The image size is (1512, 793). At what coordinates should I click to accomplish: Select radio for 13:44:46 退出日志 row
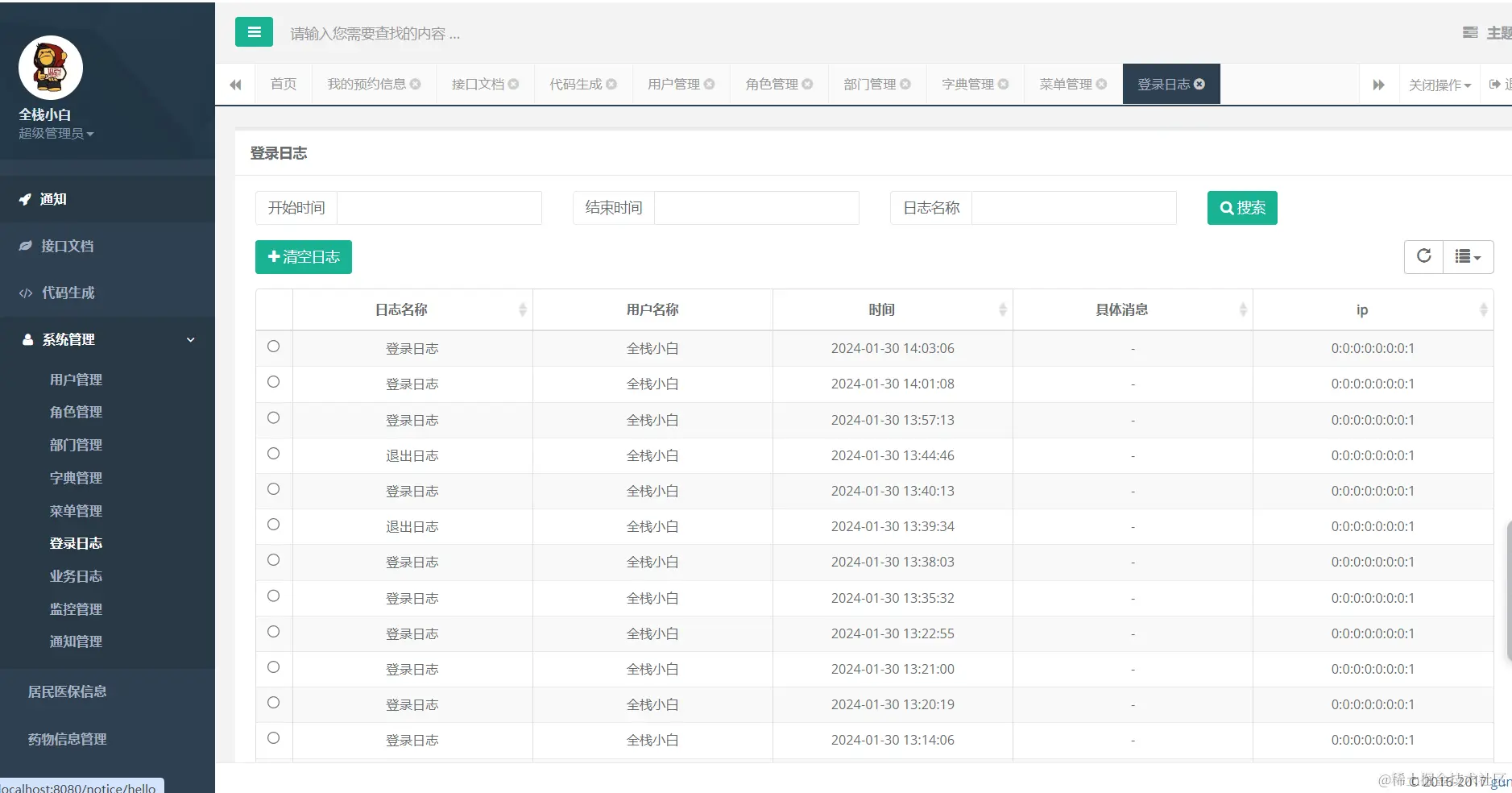tap(274, 454)
